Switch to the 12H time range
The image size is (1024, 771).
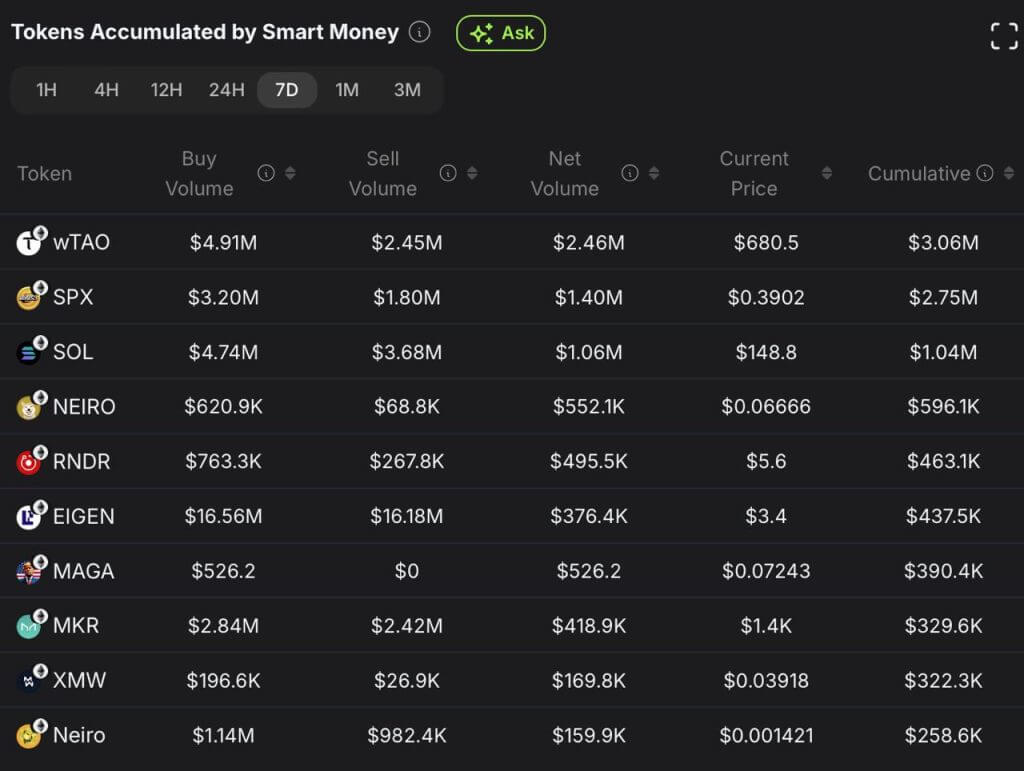pos(166,89)
